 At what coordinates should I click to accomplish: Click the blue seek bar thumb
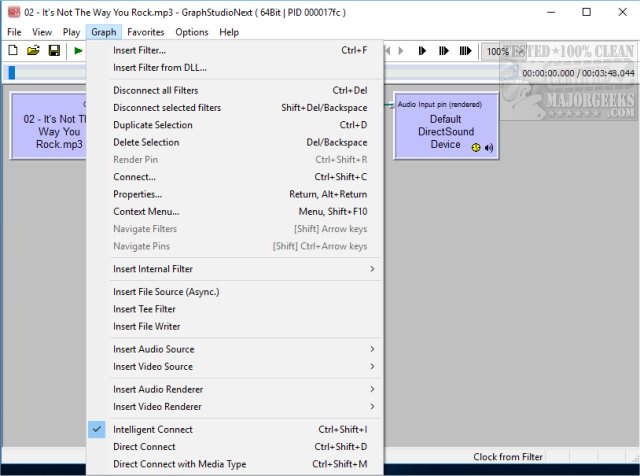tap(12, 73)
